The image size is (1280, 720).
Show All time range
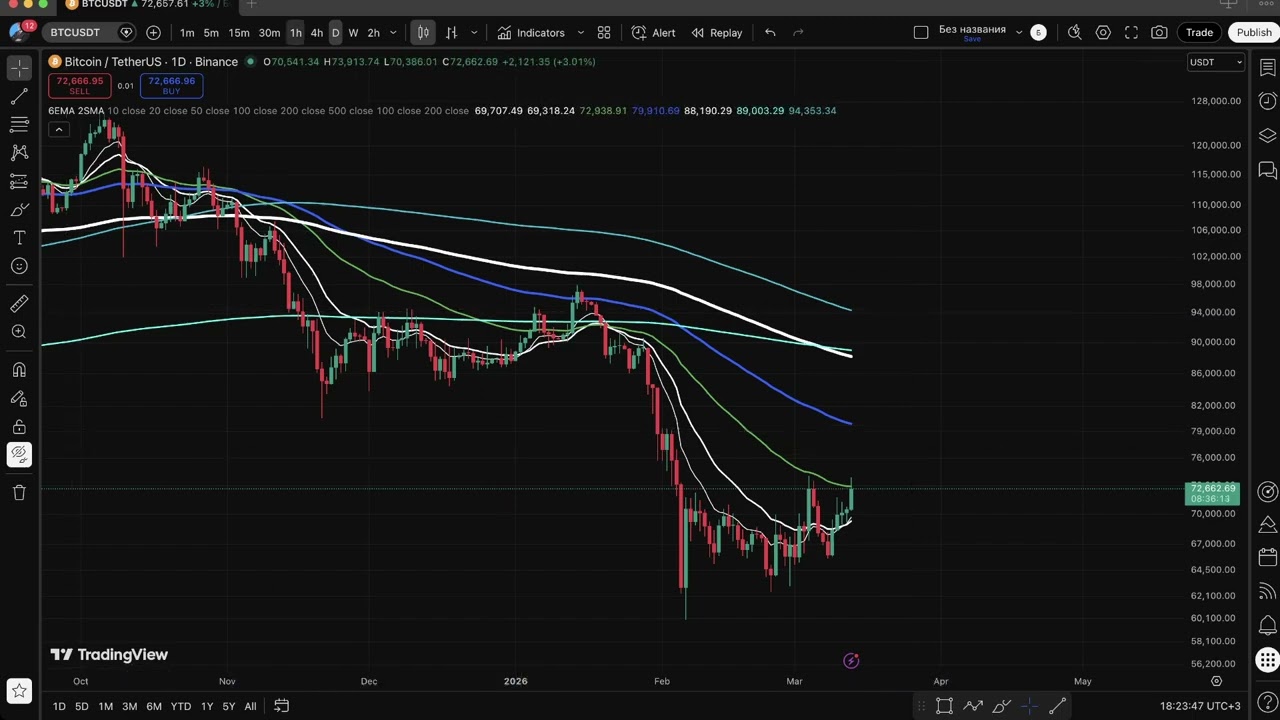coord(250,706)
